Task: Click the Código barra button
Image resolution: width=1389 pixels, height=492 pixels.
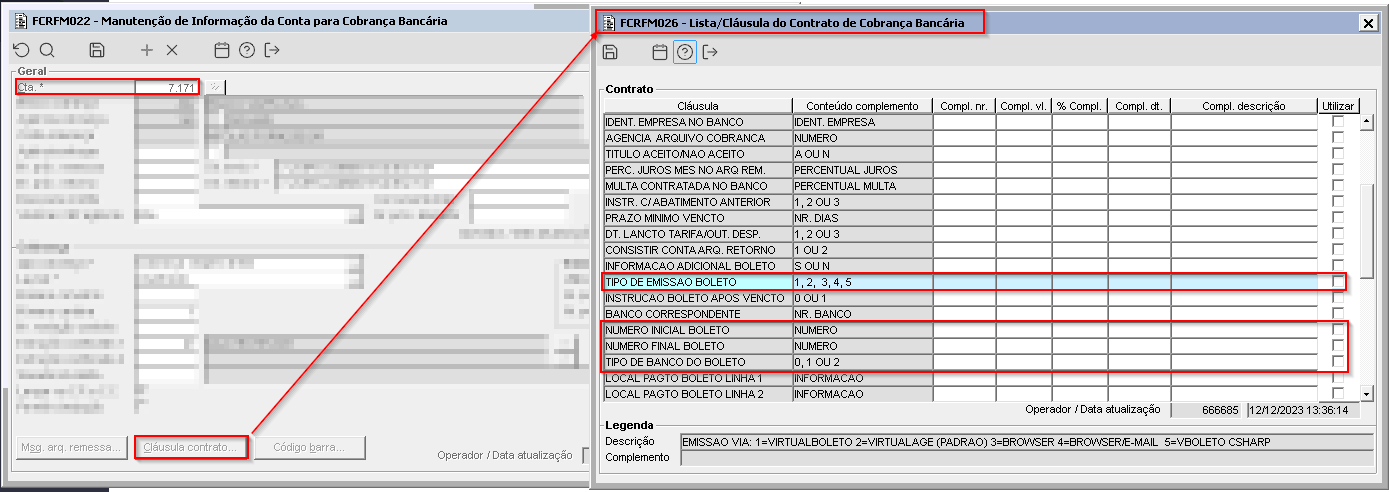Action: pyautogui.click(x=309, y=447)
